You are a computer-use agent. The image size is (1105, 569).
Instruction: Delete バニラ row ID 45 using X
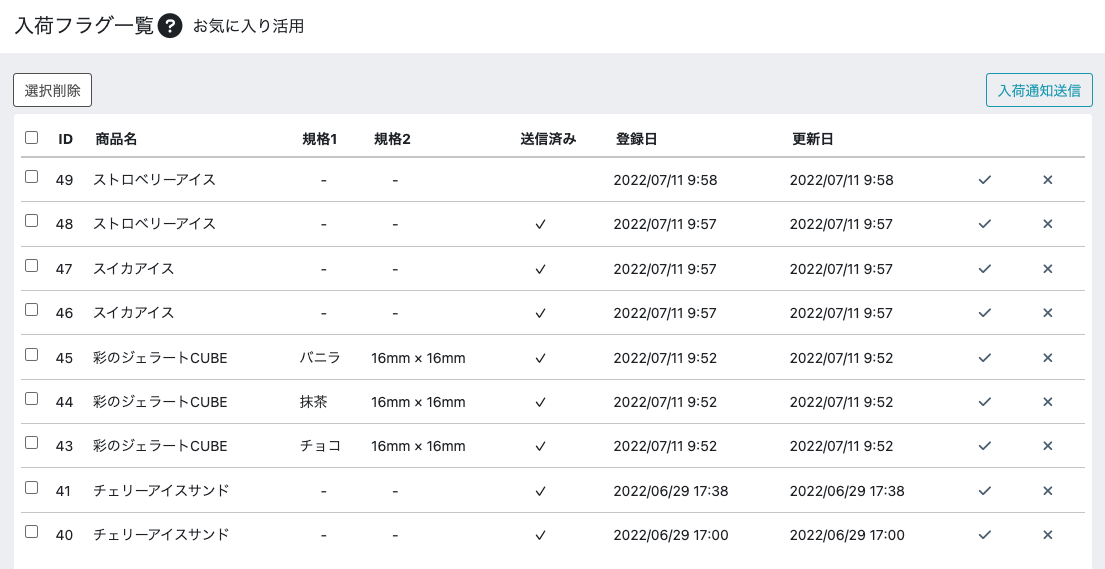1047,357
